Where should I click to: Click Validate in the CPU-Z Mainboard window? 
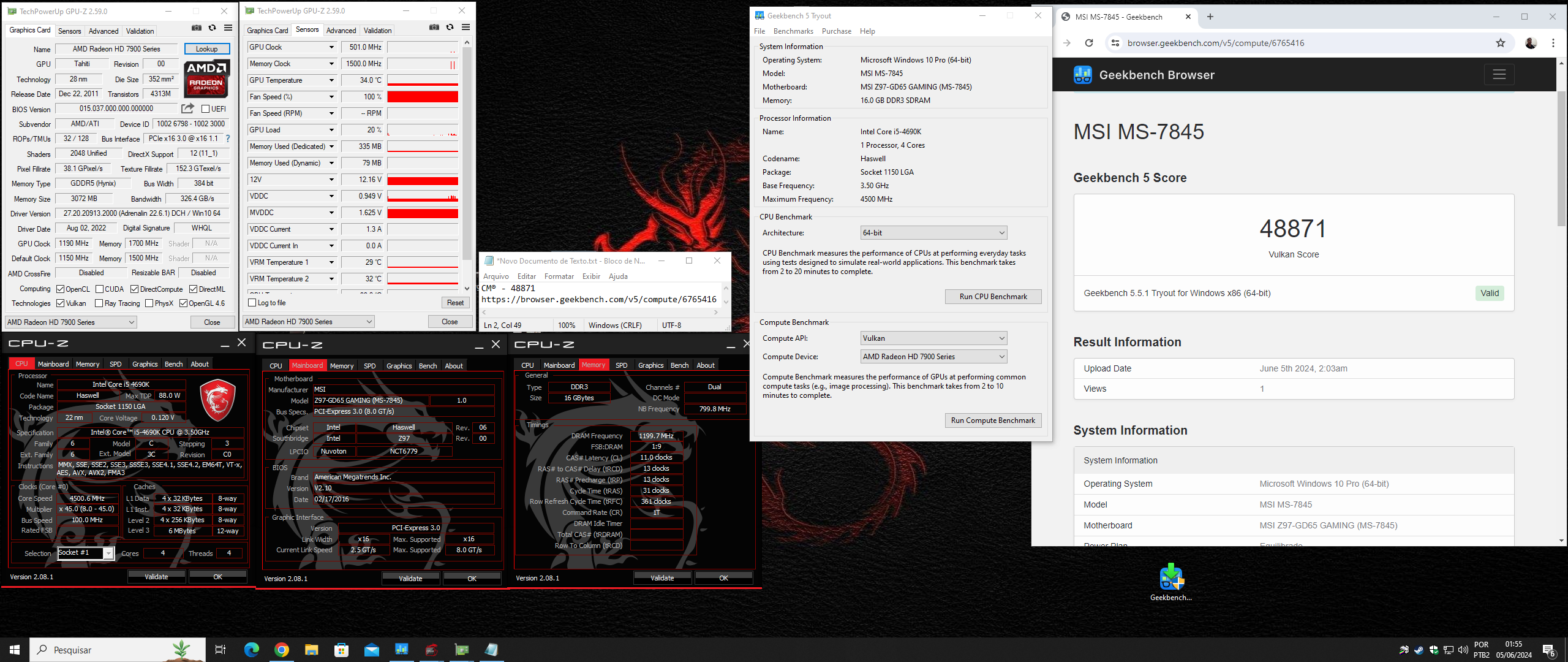pos(410,578)
